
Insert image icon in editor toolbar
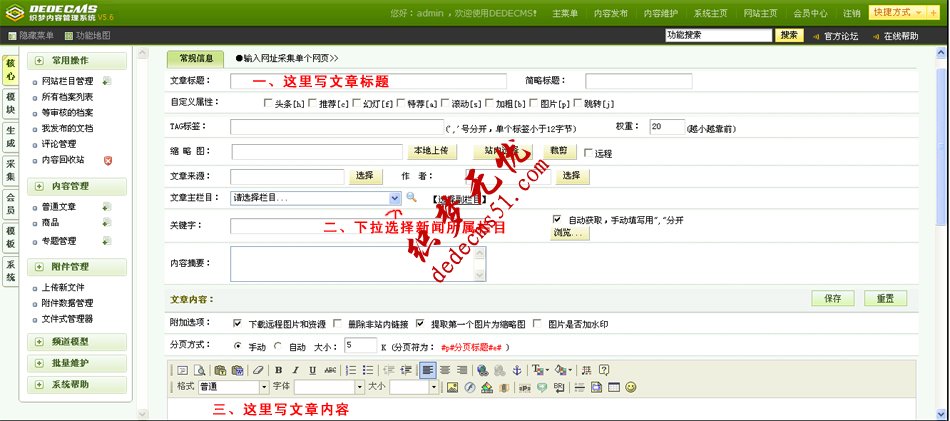(453, 387)
